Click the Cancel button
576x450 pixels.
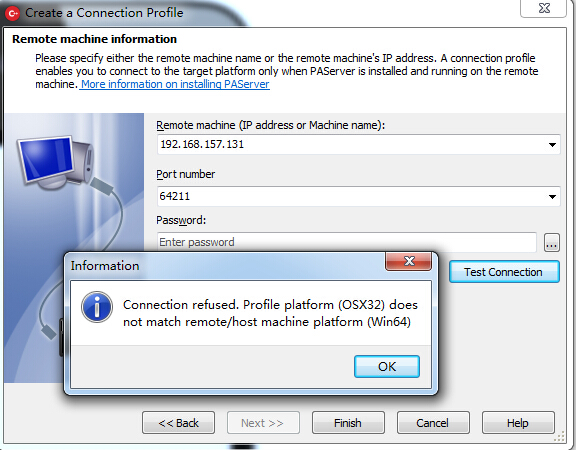click(x=433, y=423)
